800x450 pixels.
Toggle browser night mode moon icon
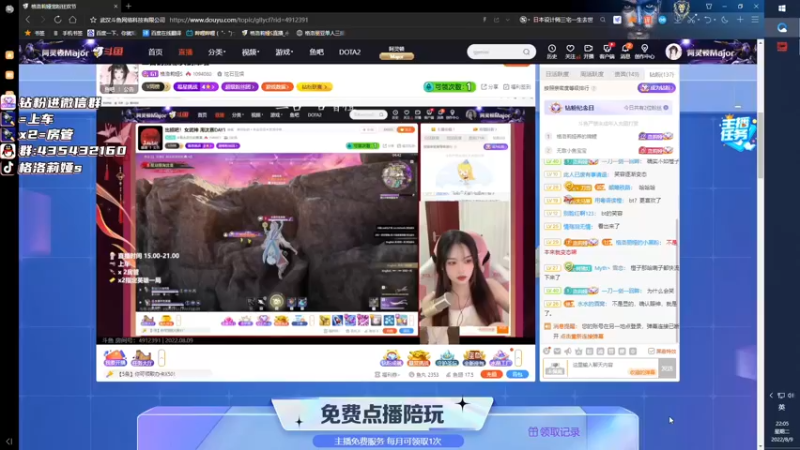point(724,20)
